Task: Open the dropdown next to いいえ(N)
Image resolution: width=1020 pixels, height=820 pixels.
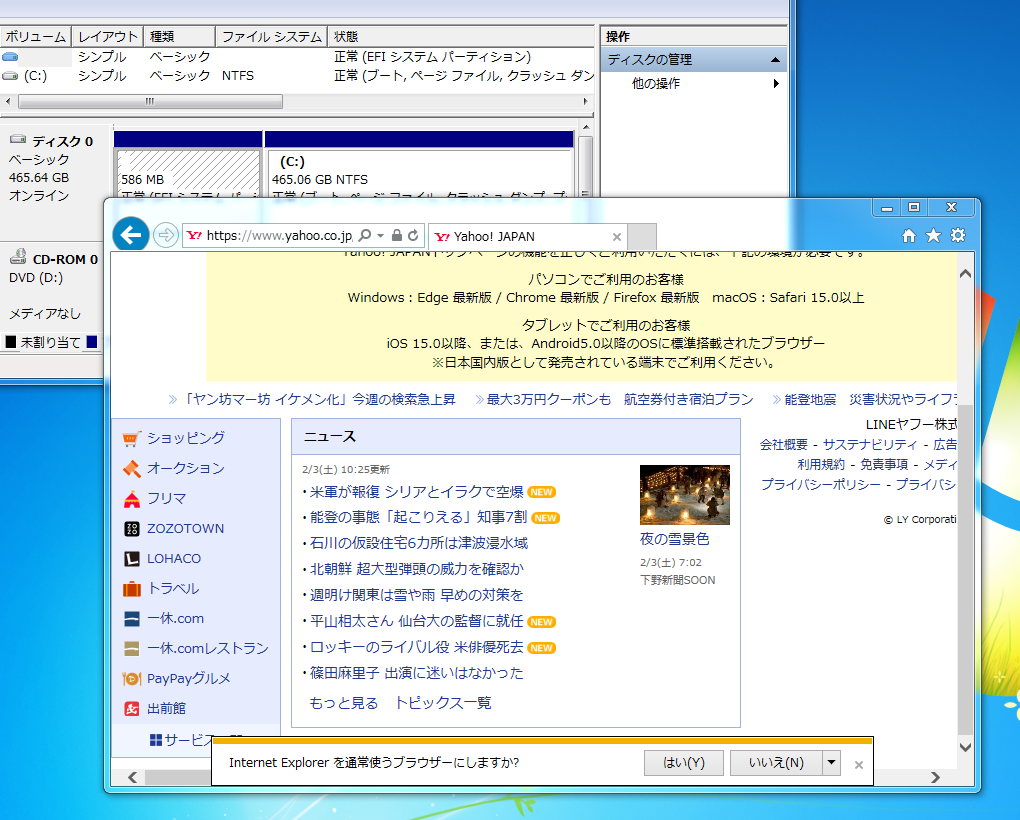Action: 830,762
